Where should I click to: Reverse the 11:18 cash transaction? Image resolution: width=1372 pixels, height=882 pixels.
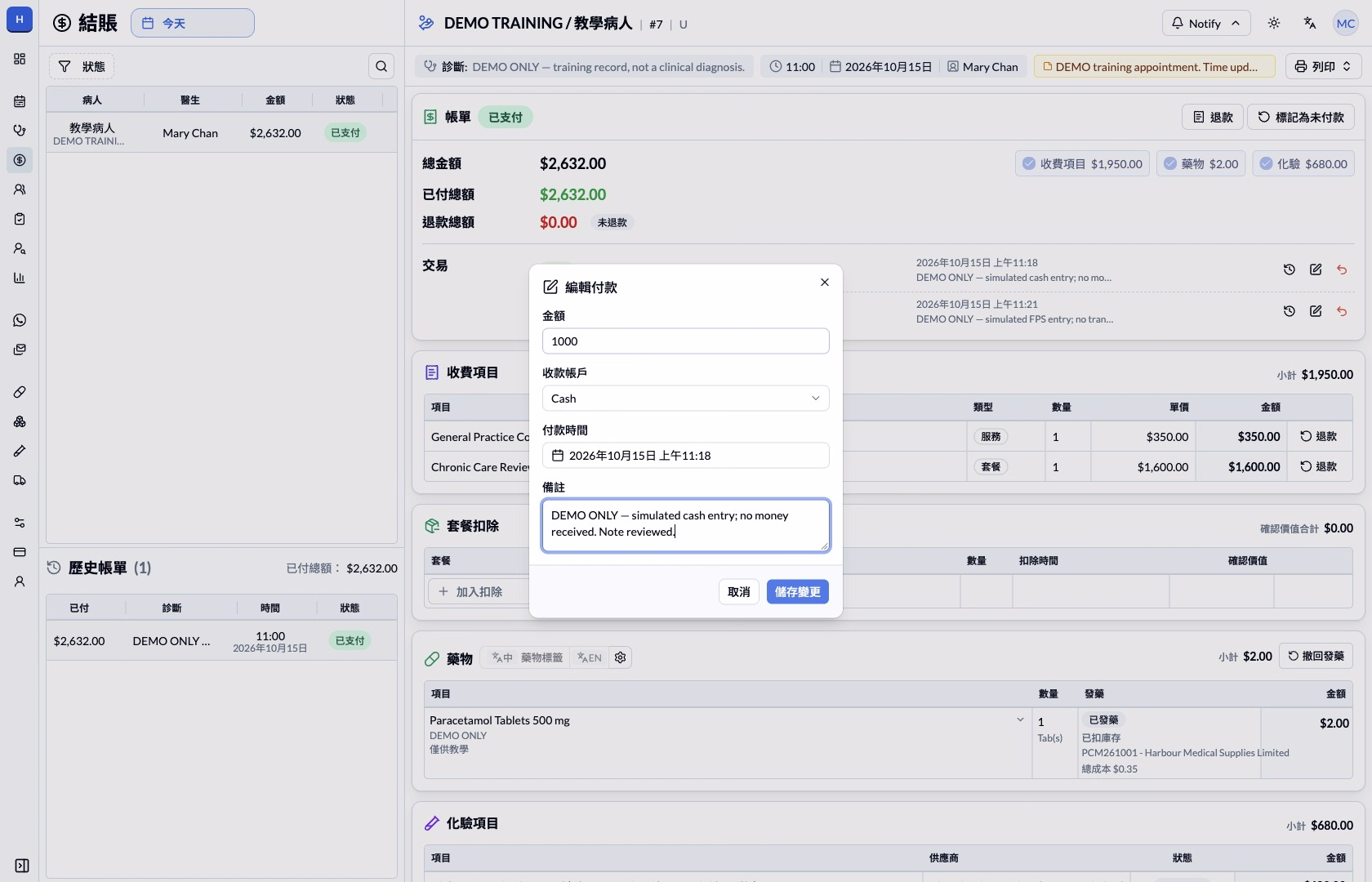click(1342, 269)
